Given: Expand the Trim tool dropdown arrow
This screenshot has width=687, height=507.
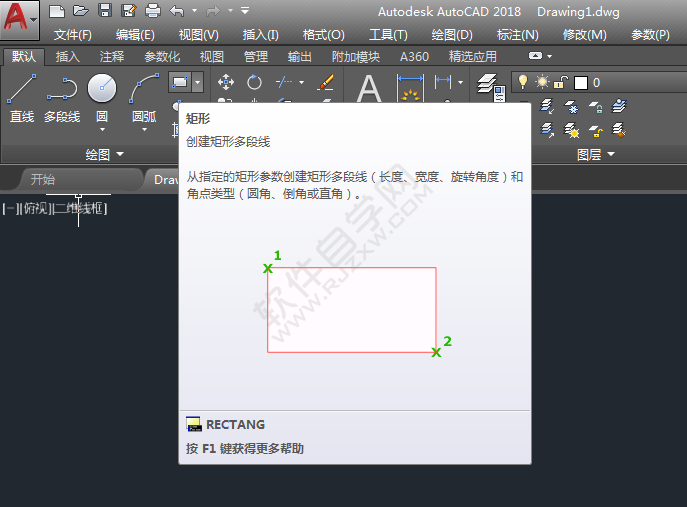Looking at the screenshot, I should coord(301,82).
